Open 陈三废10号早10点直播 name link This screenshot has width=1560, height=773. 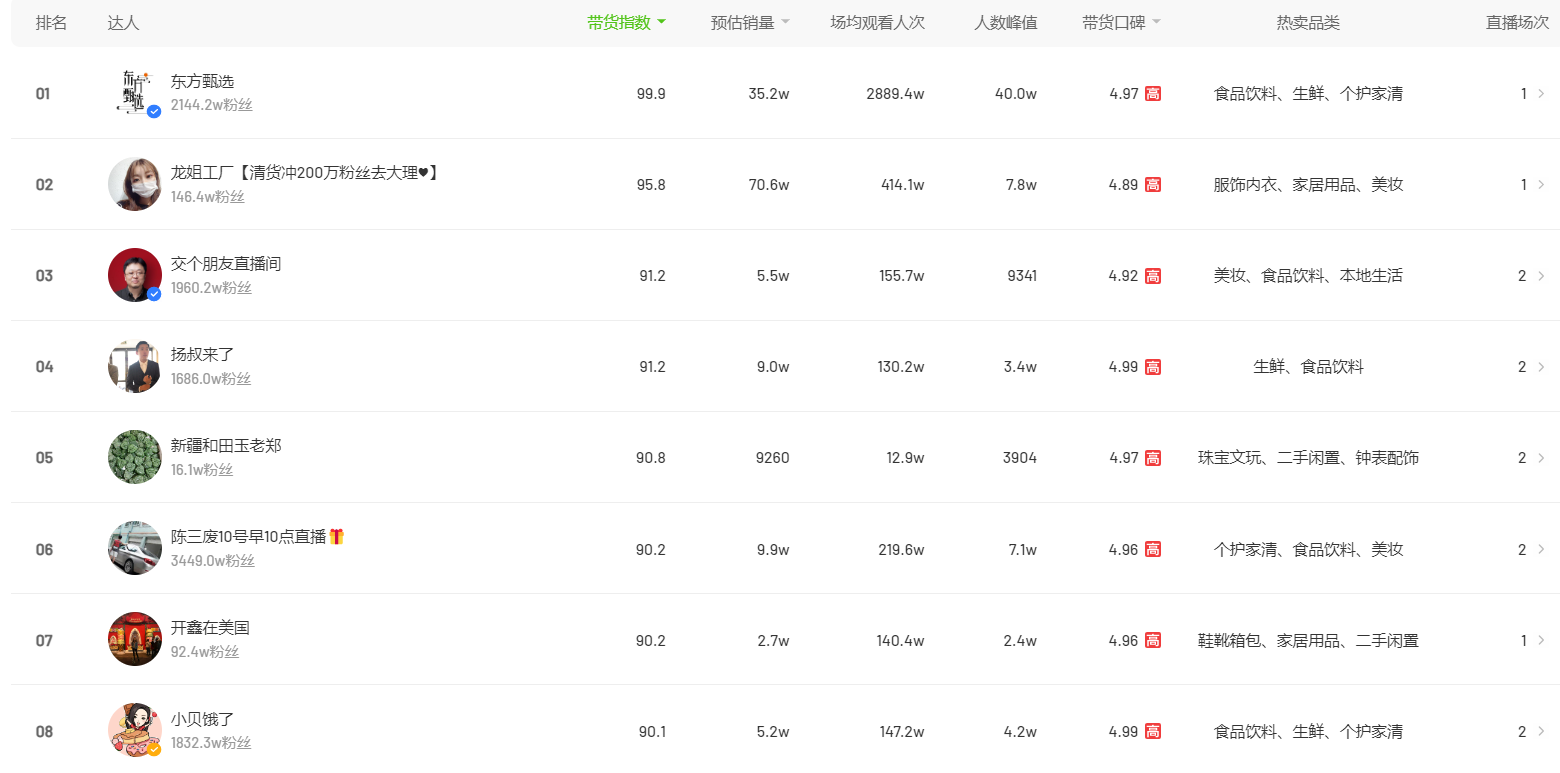coord(248,537)
